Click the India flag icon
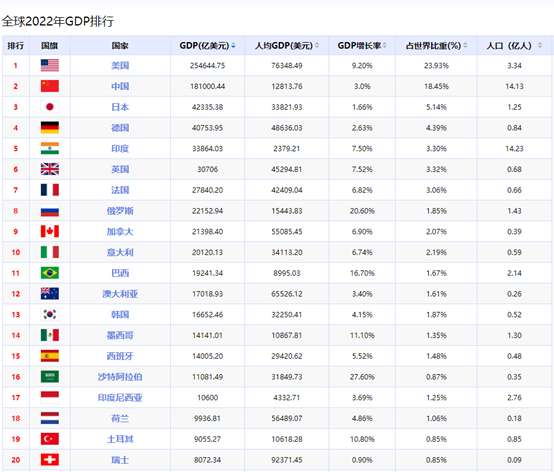This screenshot has width=554, height=472. (50, 148)
